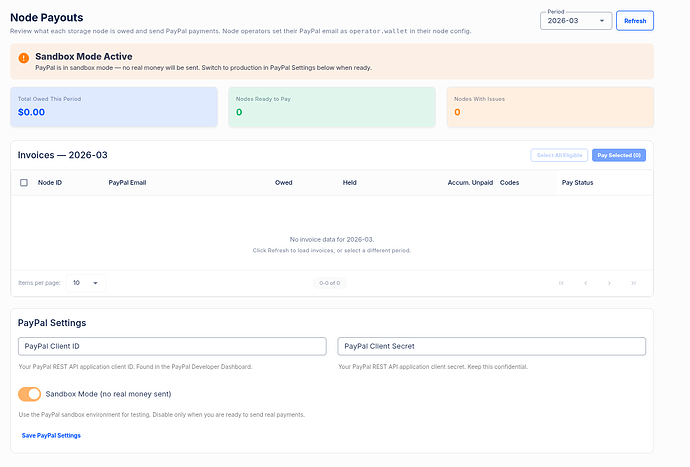Focus the PayPal Client ID field
This screenshot has height=467, width=690.
[172, 346]
